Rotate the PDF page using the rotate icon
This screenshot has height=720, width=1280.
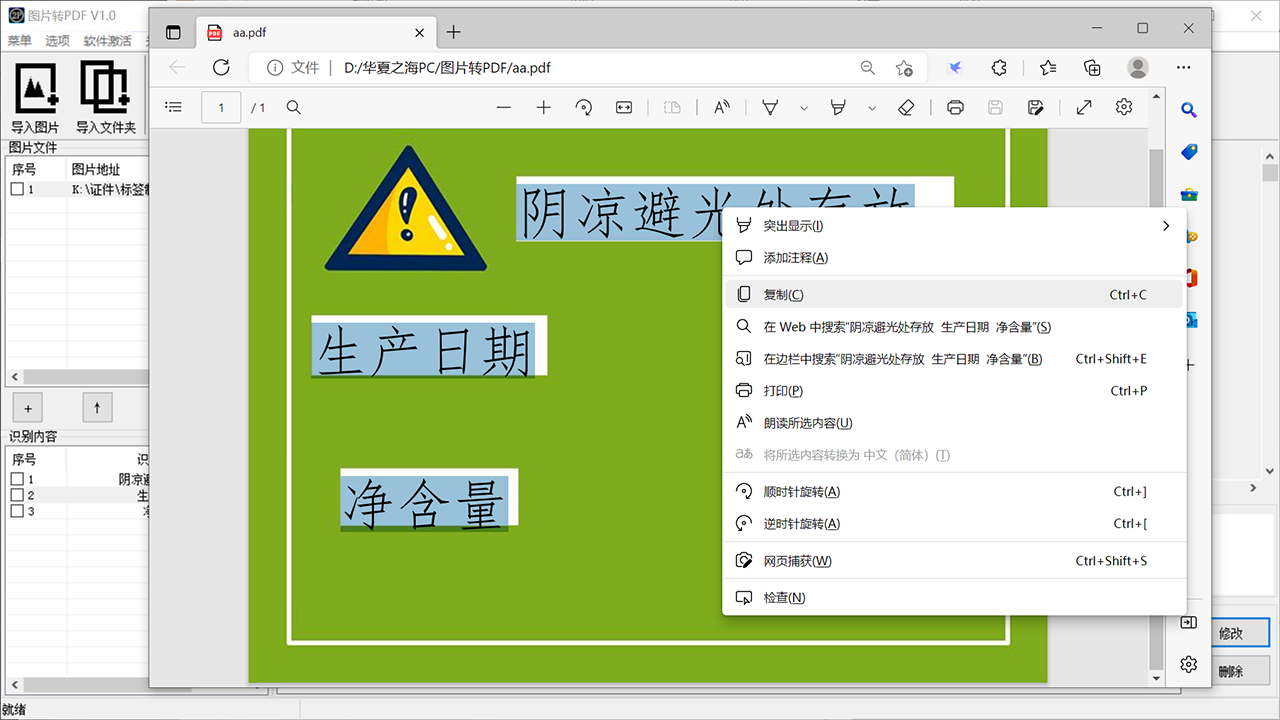(x=584, y=107)
